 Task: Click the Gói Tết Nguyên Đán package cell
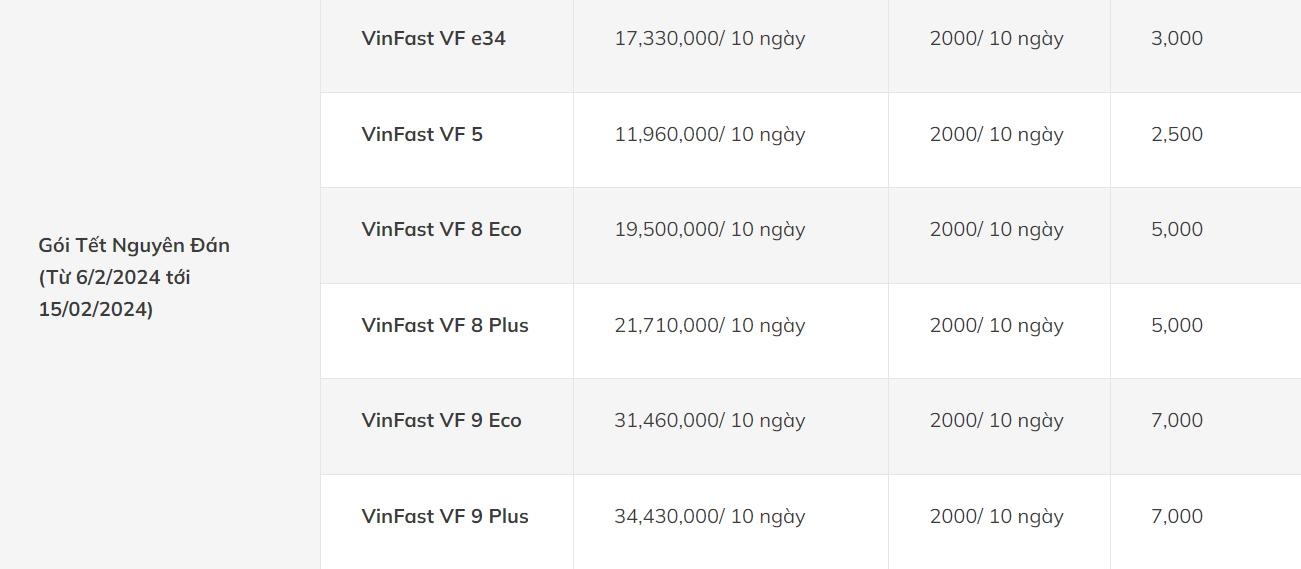(134, 277)
